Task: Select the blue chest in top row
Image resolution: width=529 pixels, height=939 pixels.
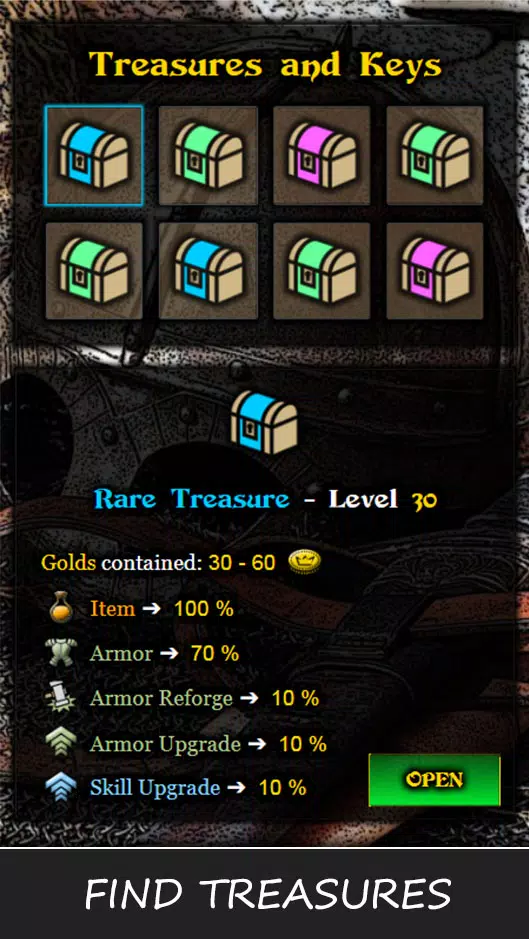Action: point(93,156)
